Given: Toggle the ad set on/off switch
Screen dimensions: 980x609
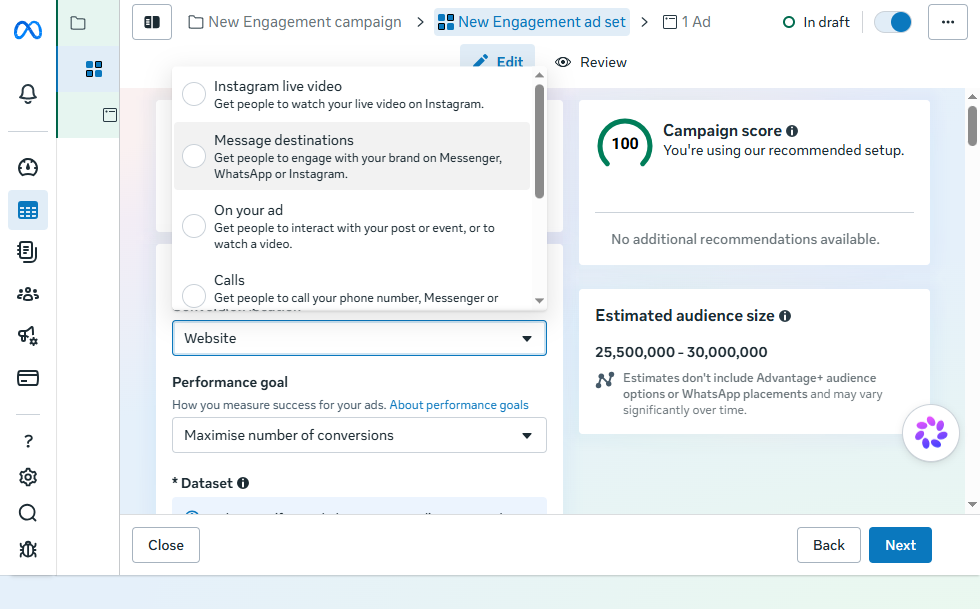Looking at the screenshot, I should 892,23.
